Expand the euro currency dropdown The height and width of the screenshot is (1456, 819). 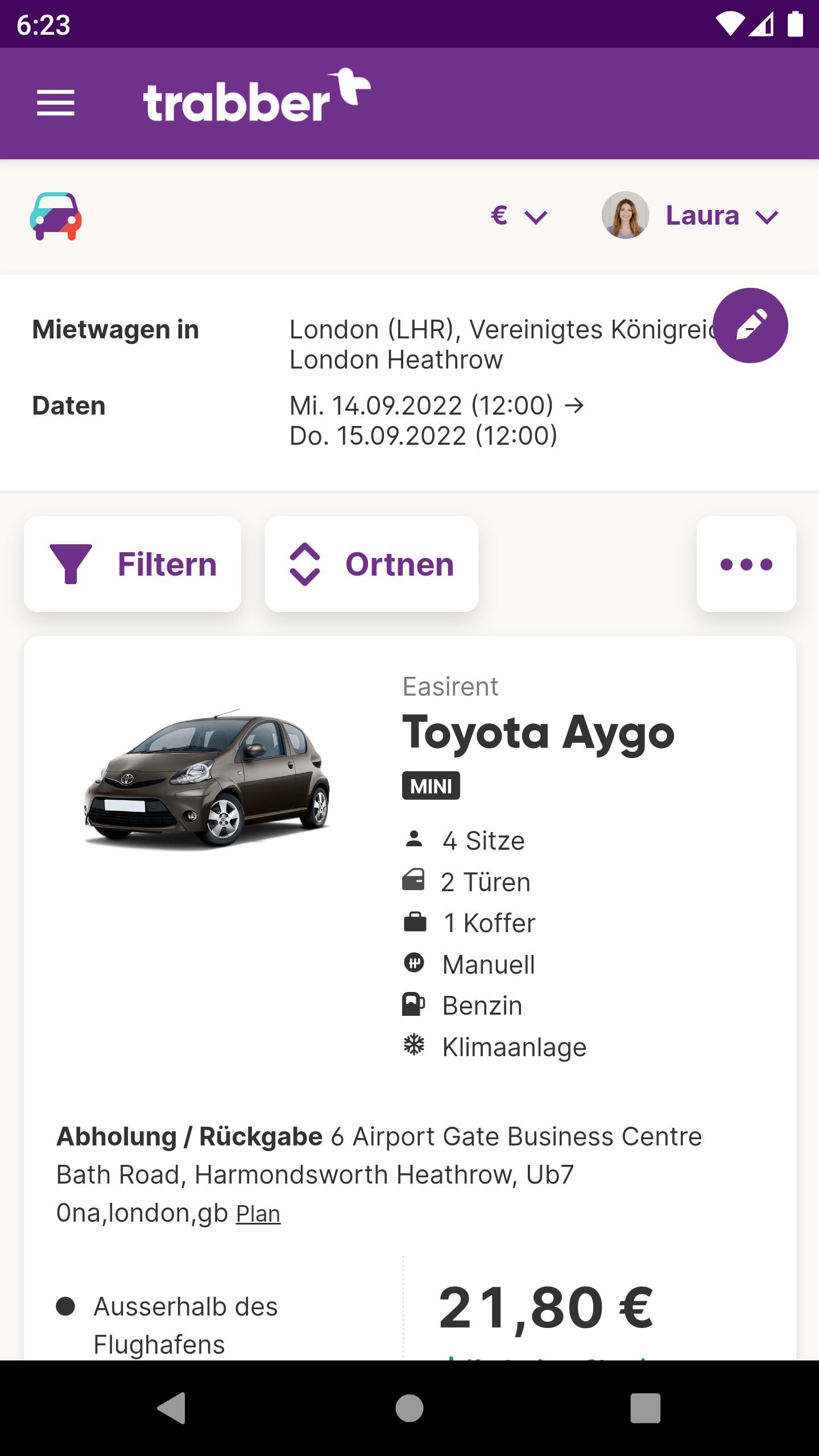coord(519,216)
